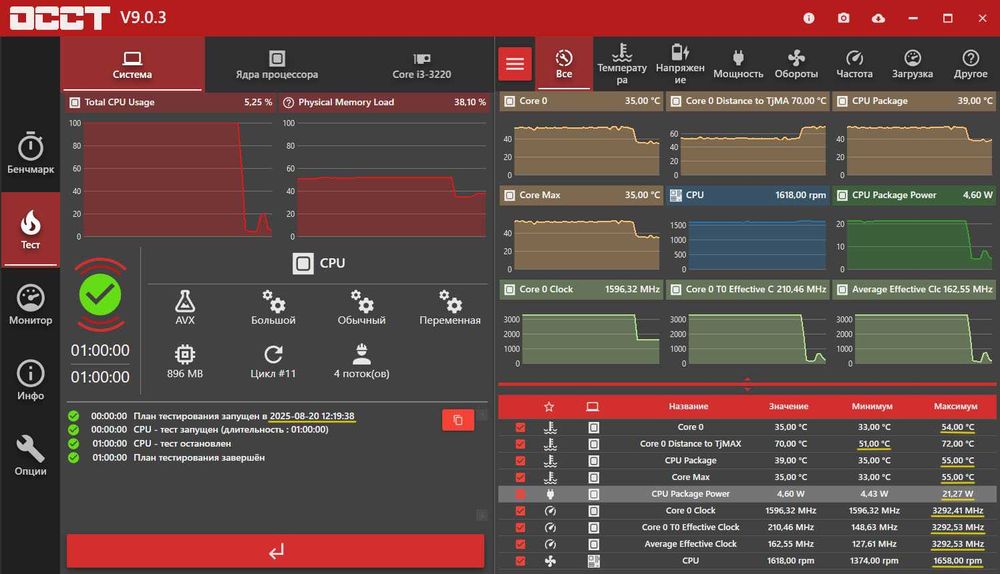
Task: Toggle the CPU fan row checkbox
Action: 520,561
